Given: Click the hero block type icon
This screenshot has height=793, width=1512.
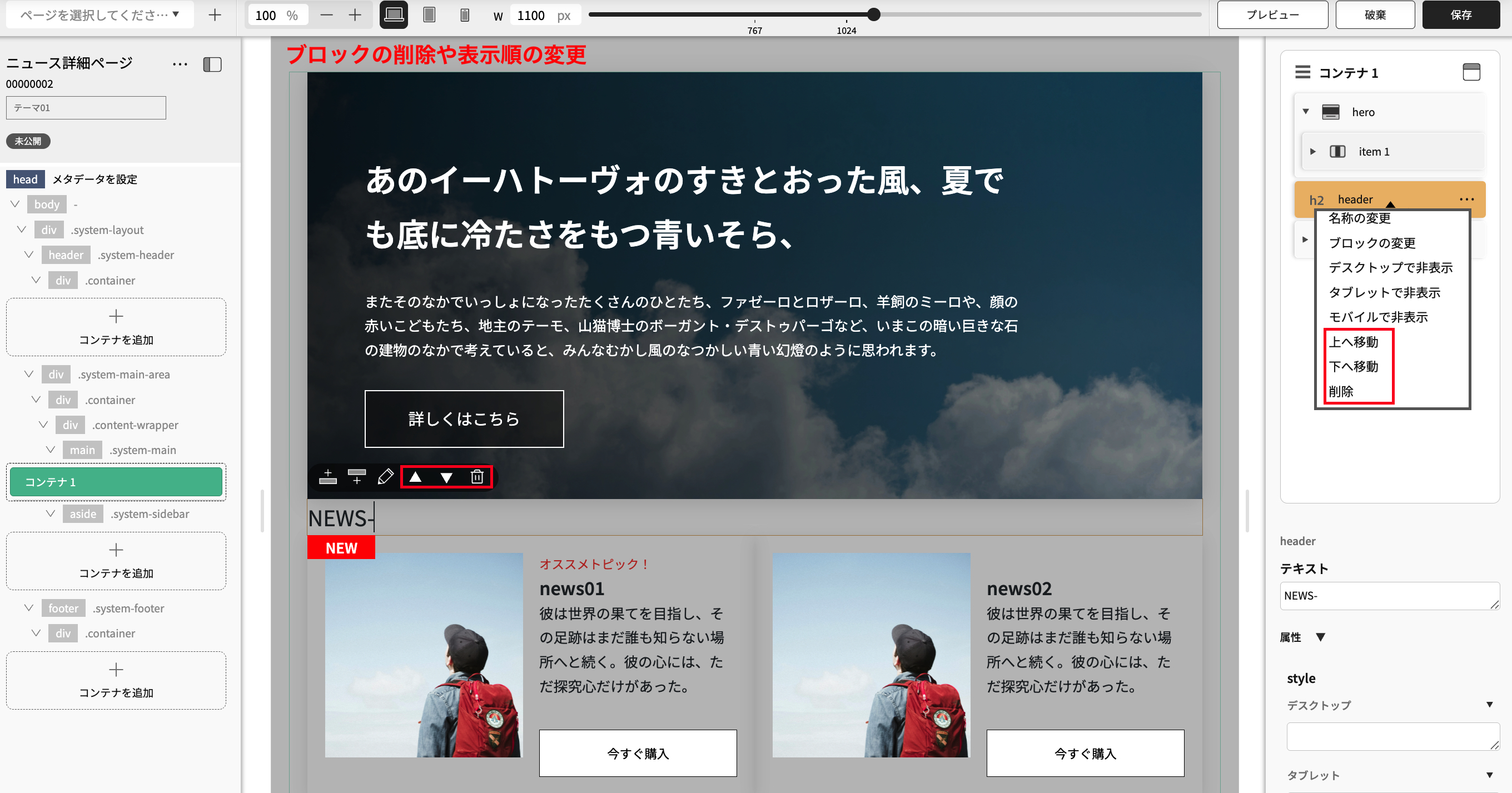Looking at the screenshot, I should (x=1331, y=112).
